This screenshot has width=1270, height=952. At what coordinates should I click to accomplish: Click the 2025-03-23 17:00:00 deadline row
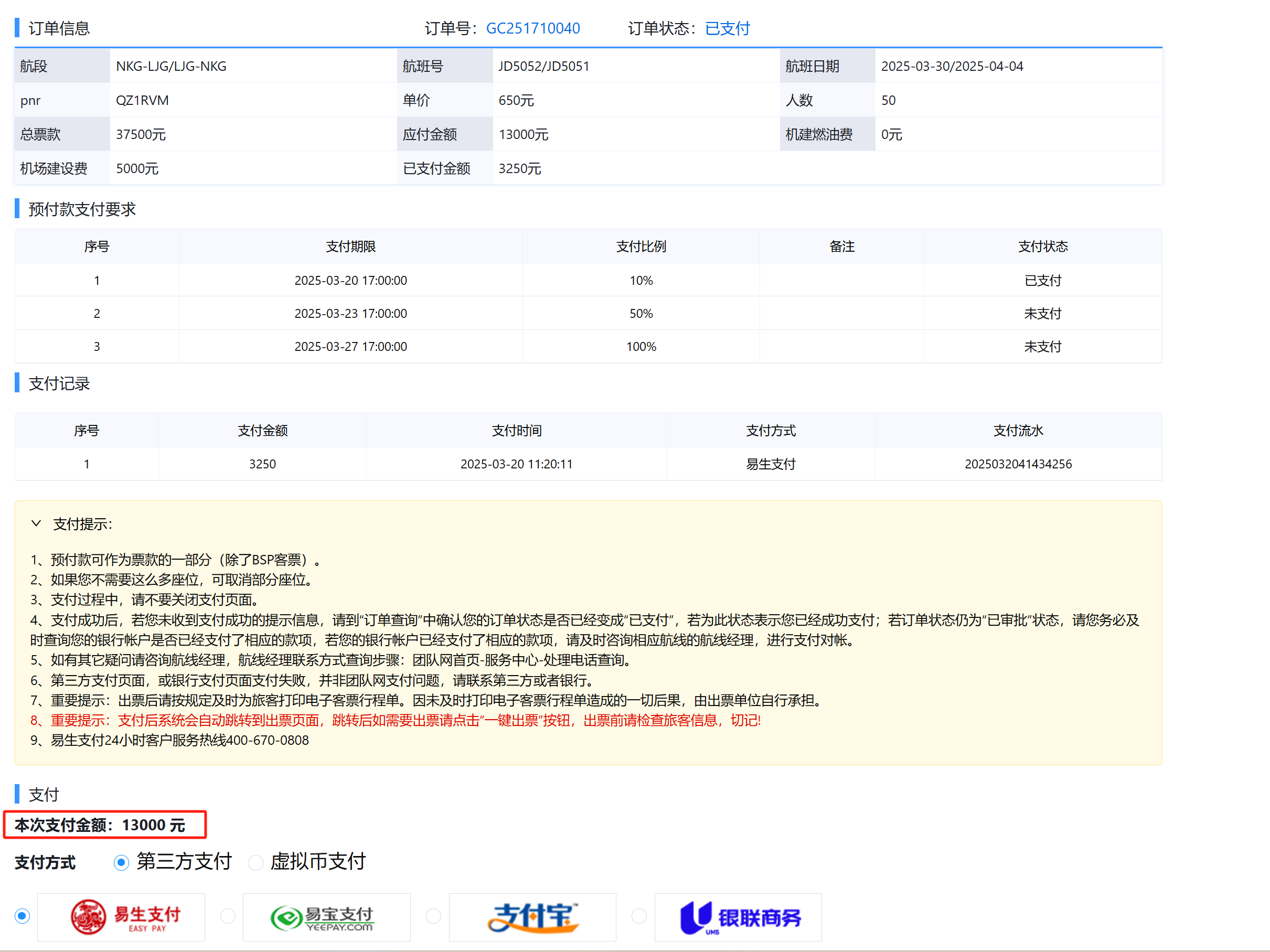pos(350,314)
